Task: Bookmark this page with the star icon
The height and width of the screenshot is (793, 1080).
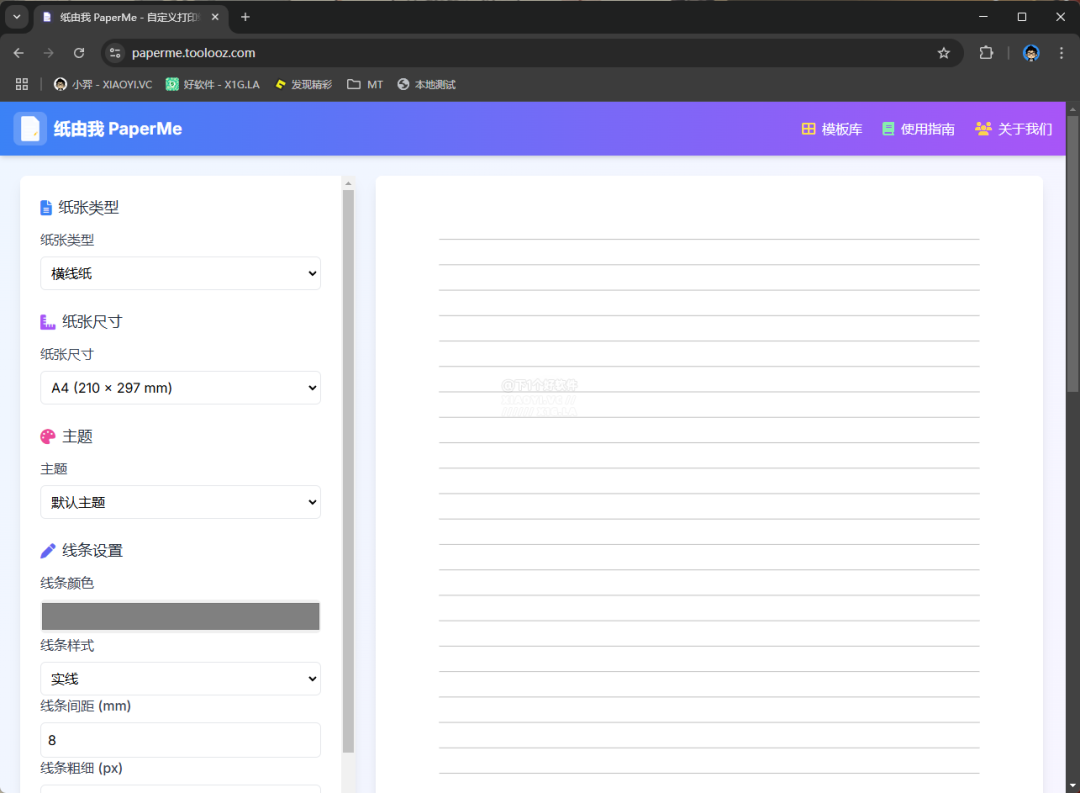Action: point(944,53)
